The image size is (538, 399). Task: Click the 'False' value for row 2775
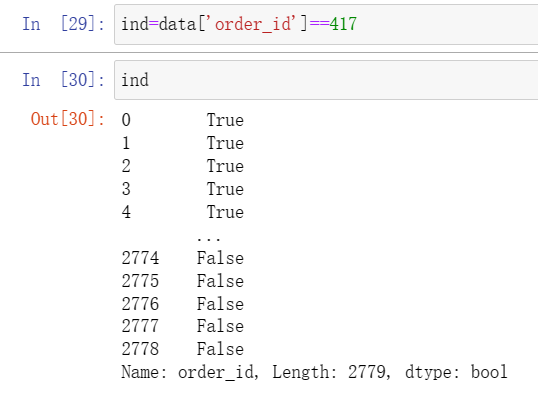coord(220,281)
